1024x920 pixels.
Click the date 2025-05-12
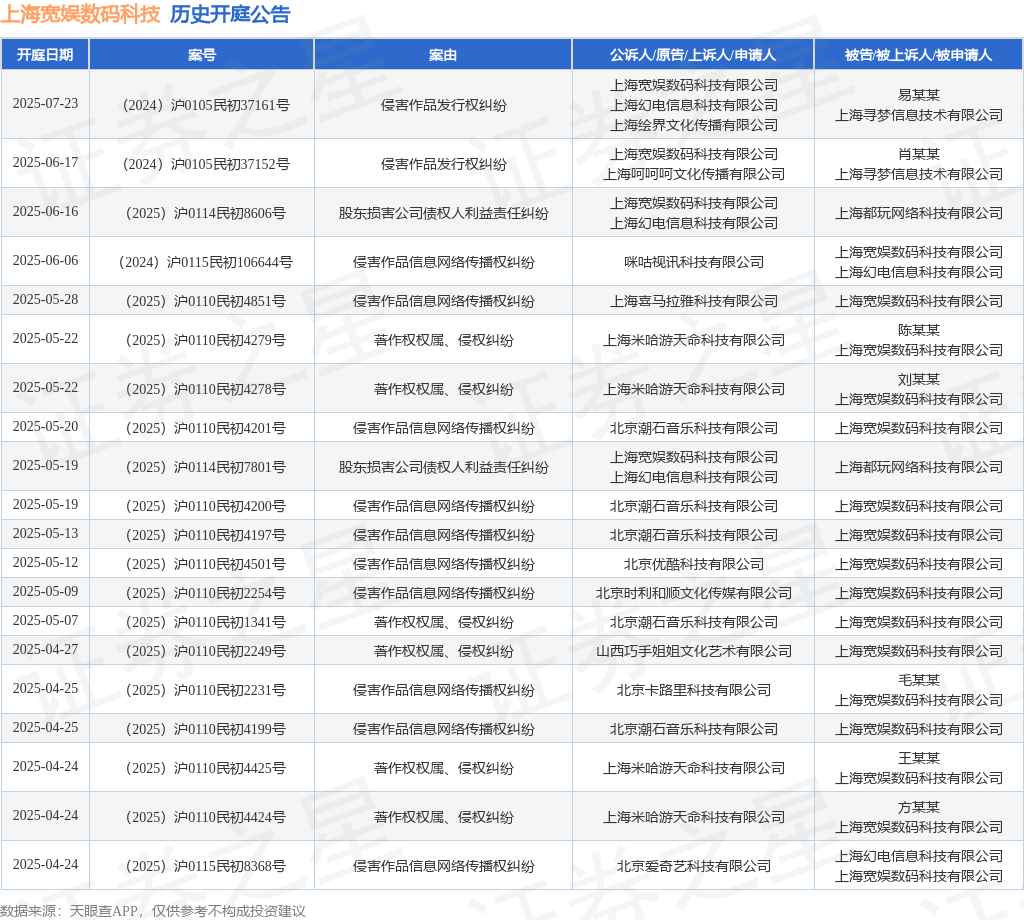coord(45,563)
